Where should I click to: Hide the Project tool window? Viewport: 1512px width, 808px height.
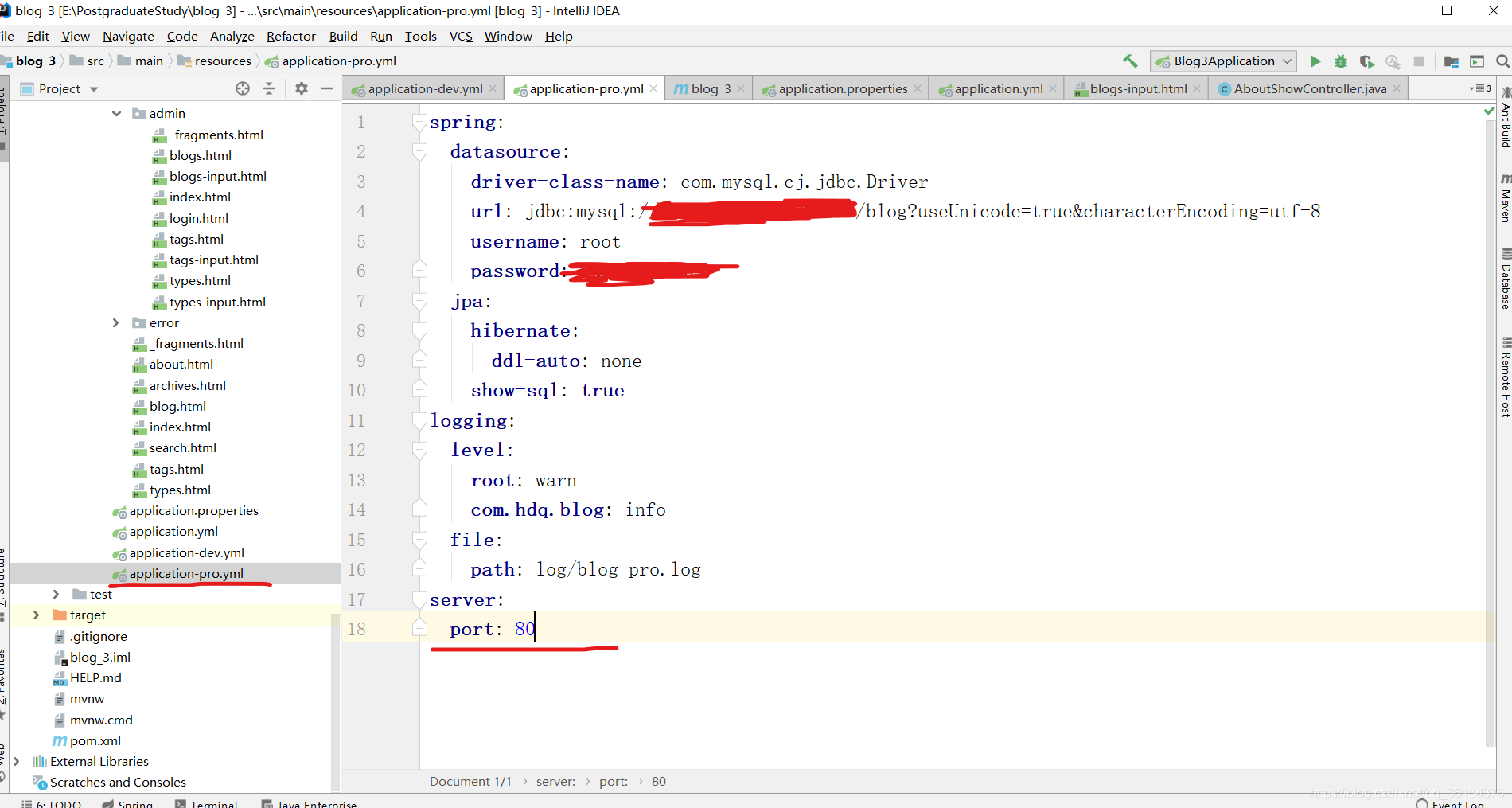(327, 88)
